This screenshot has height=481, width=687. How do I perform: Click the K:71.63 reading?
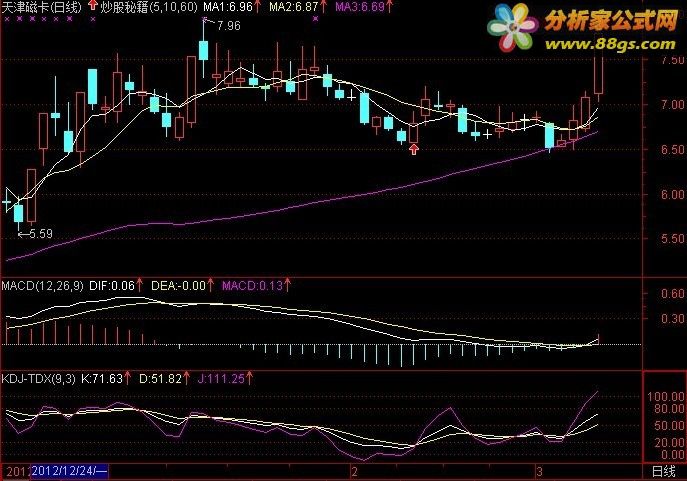point(102,378)
